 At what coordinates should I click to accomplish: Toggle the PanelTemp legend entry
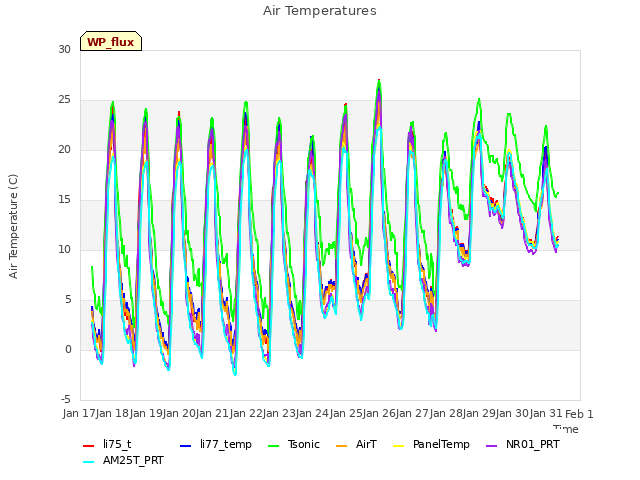tap(431, 444)
